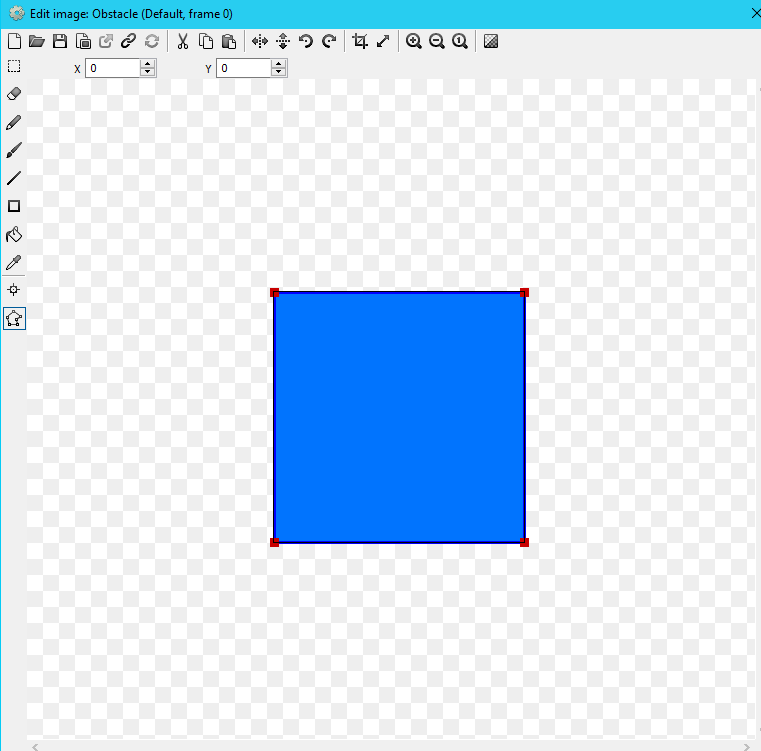Select the collision polygon tool
Screen dimensions: 761x751
(x=15, y=318)
